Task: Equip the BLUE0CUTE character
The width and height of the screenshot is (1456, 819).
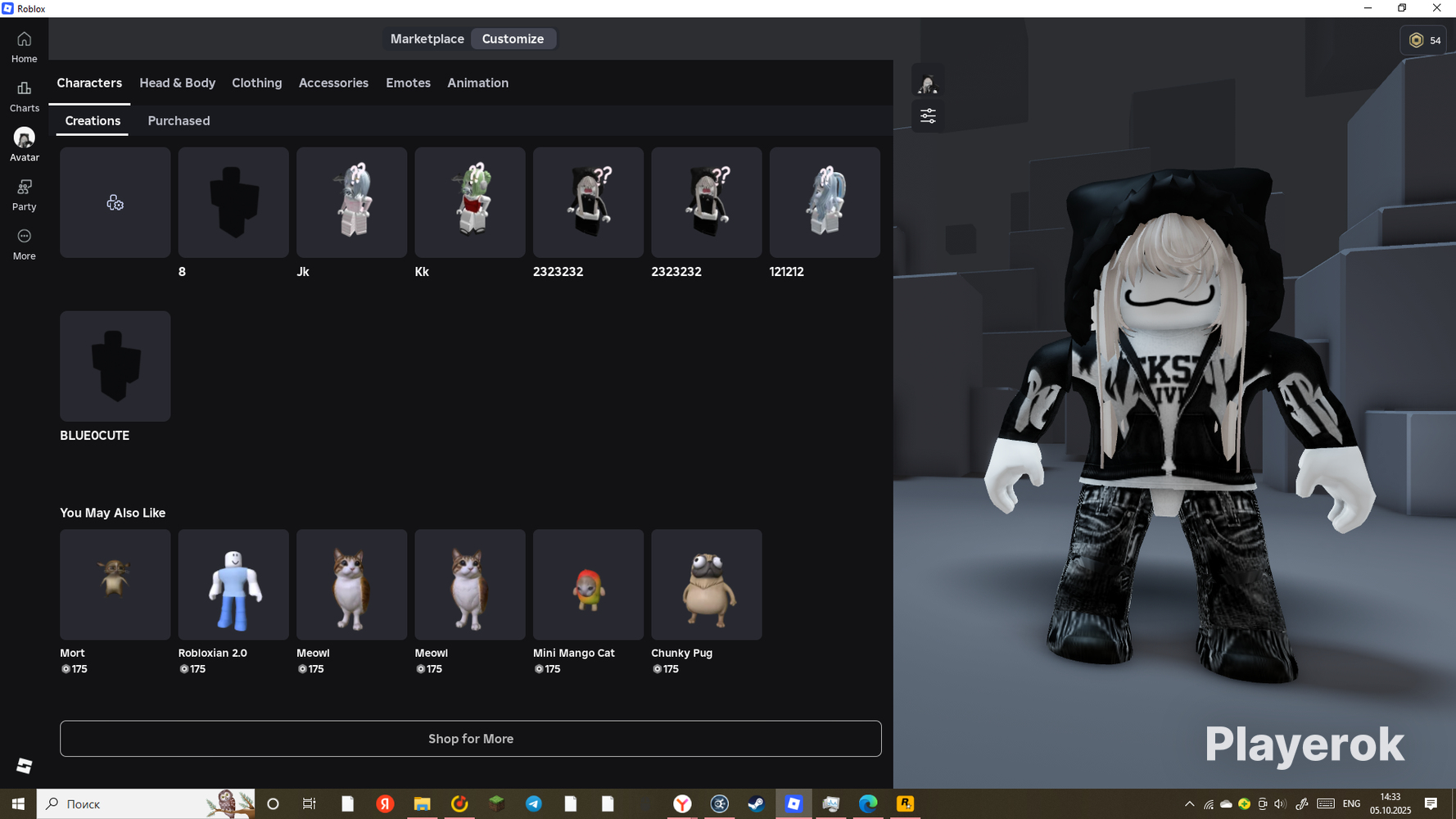Action: tap(115, 366)
